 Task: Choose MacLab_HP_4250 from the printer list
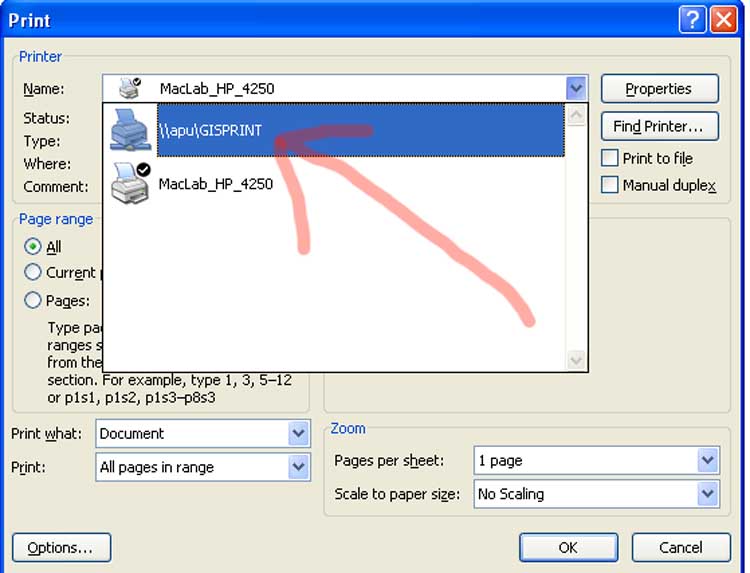click(x=216, y=184)
